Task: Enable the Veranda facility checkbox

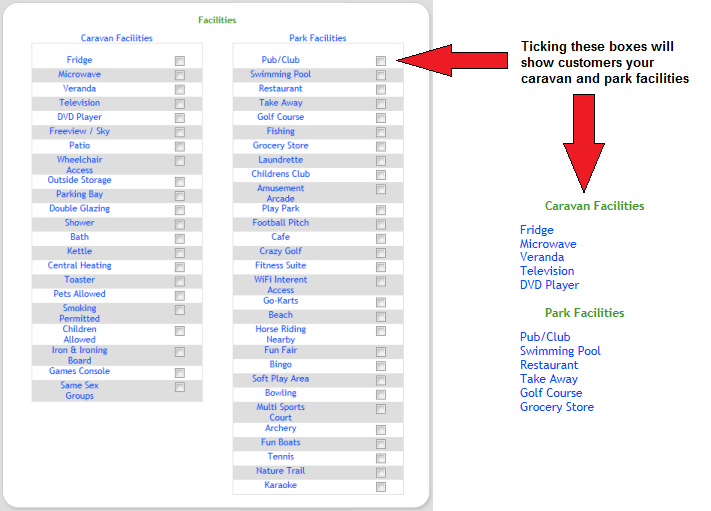Action: point(180,89)
